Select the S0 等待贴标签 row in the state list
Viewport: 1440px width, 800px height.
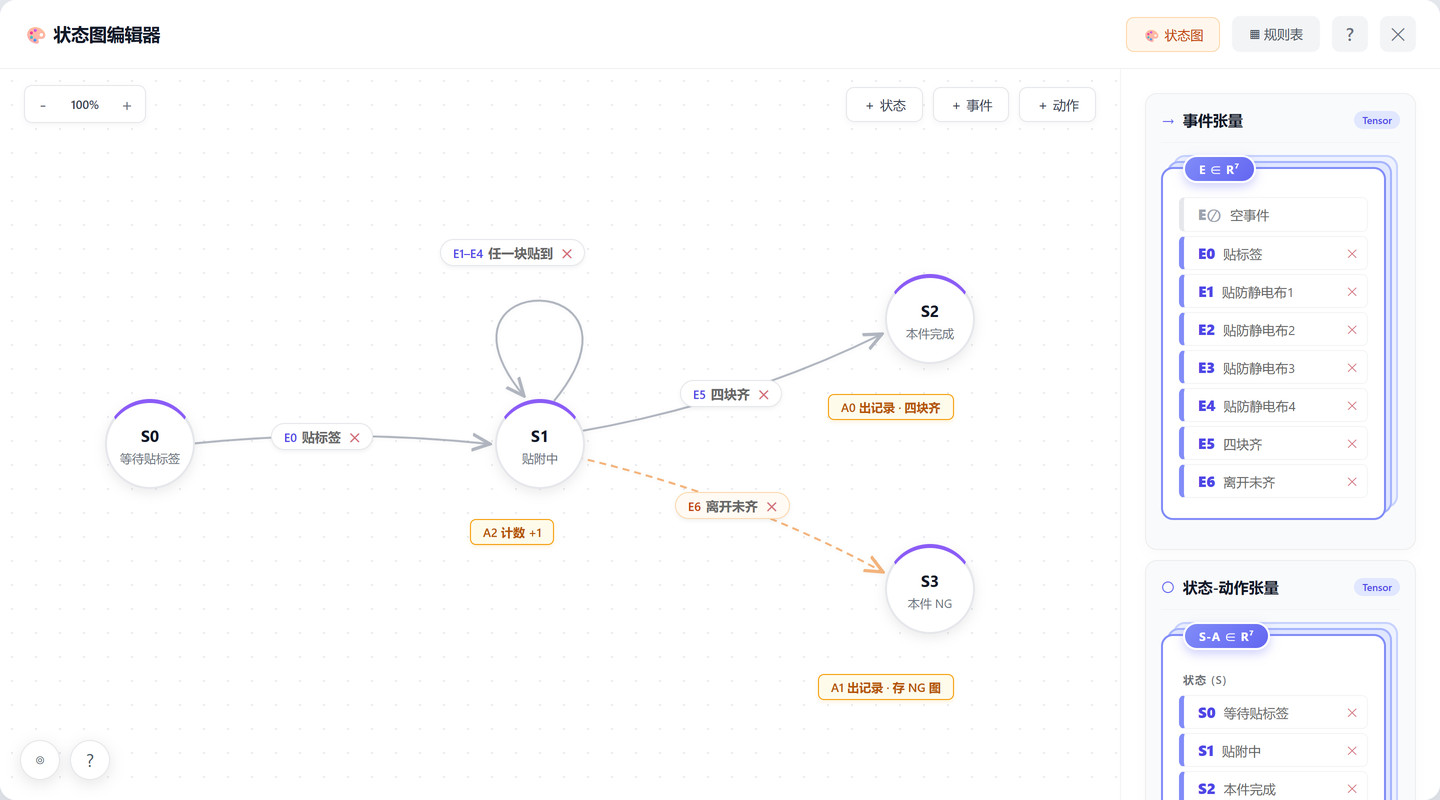tap(1273, 713)
